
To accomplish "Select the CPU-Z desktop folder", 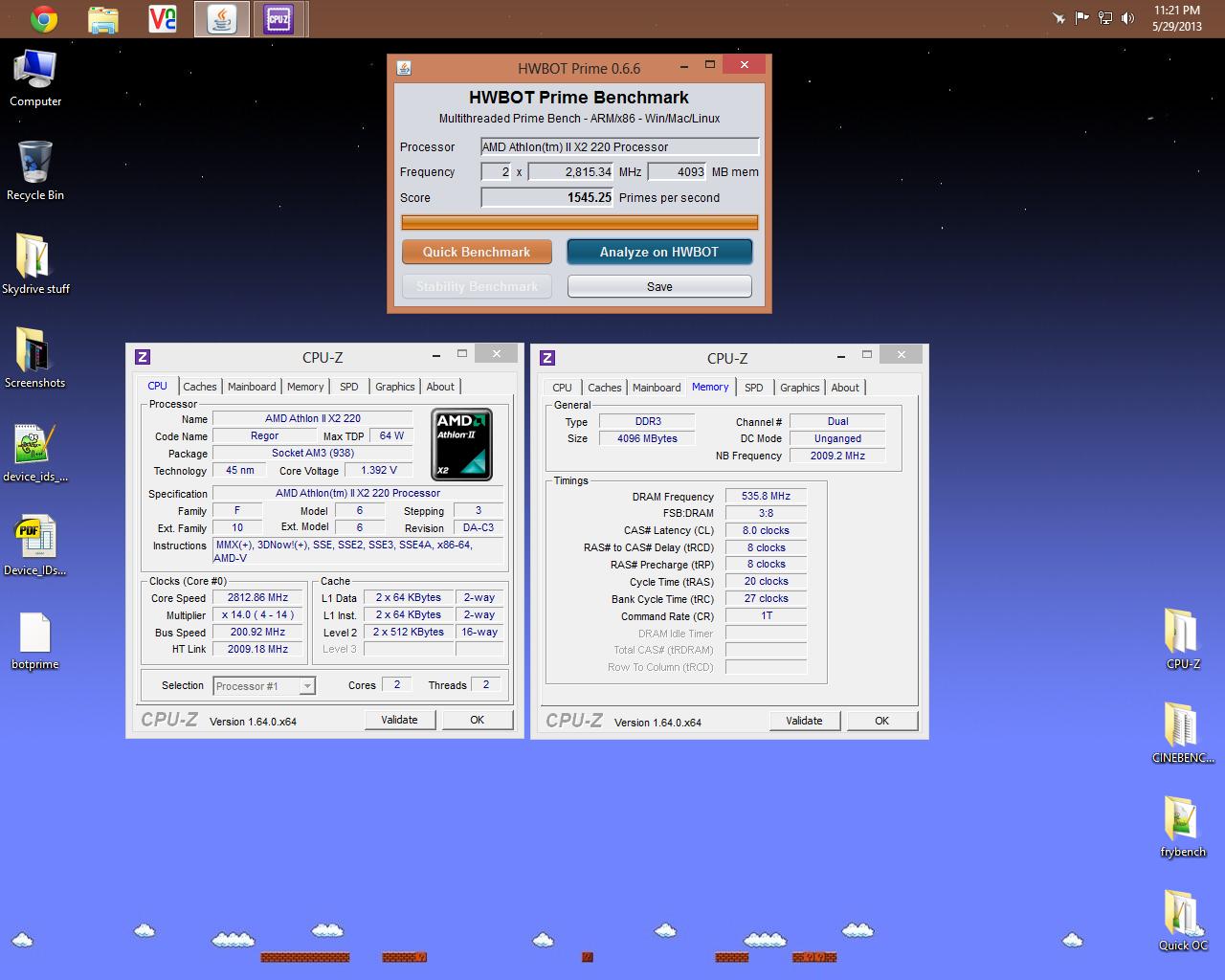I will click(x=1183, y=637).
